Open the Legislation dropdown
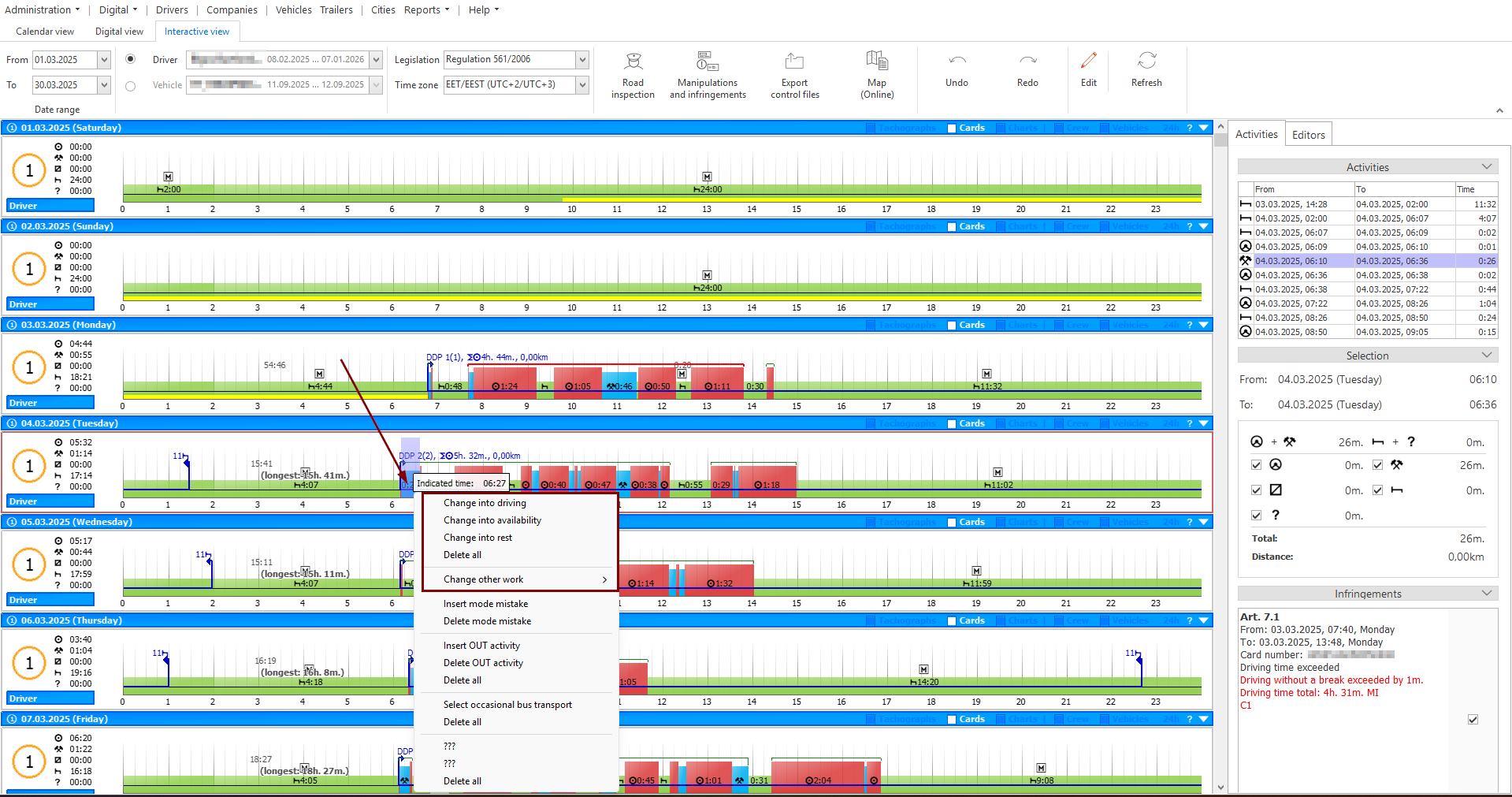 582,60
